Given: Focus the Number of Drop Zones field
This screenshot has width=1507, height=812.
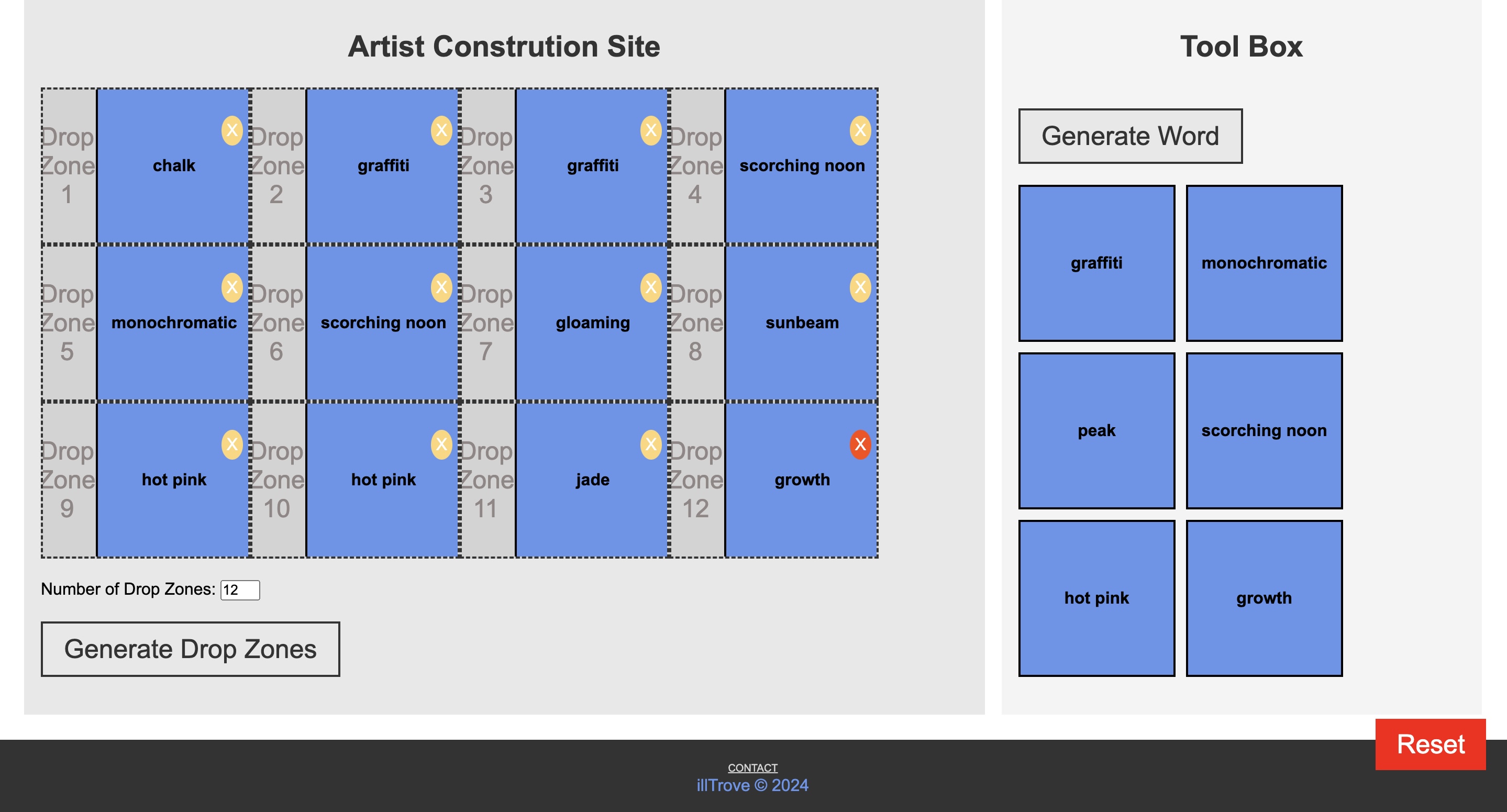Looking at the screenshot, I should tap(240, 589).
